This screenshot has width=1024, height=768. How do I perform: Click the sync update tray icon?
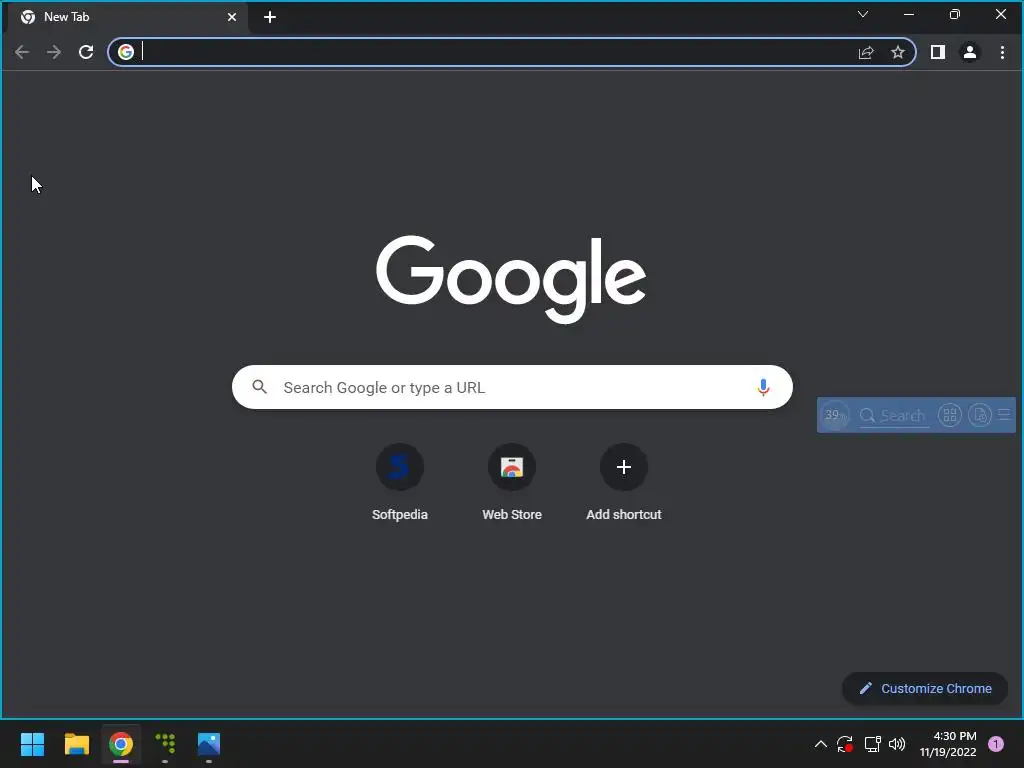(845, 744)
